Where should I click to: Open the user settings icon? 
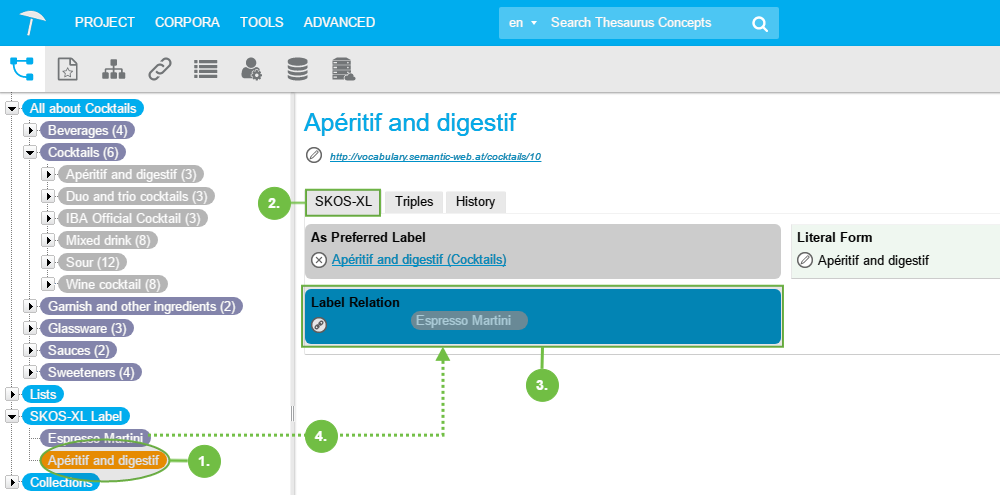point(251,69)
